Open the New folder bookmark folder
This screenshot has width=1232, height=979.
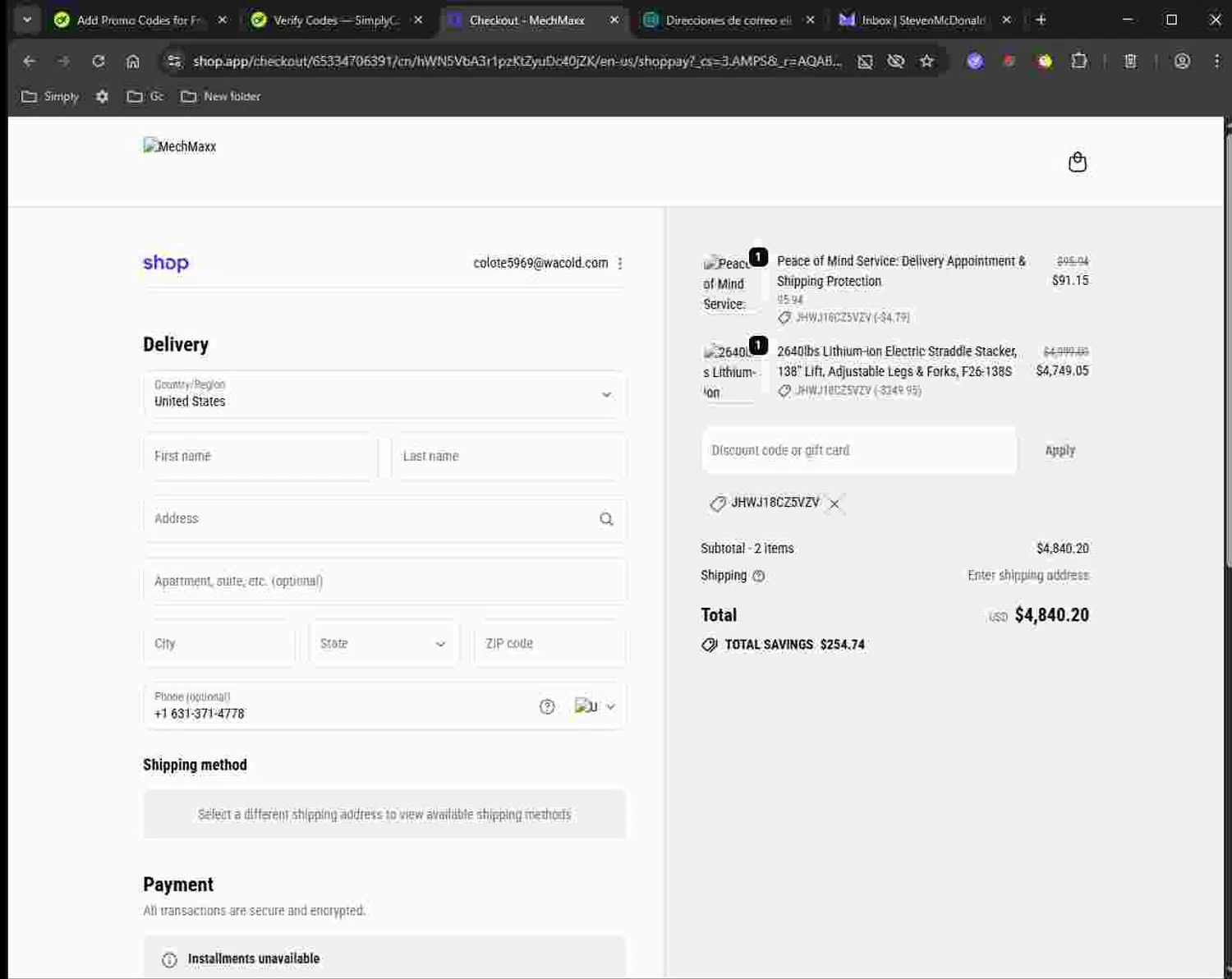221,96
